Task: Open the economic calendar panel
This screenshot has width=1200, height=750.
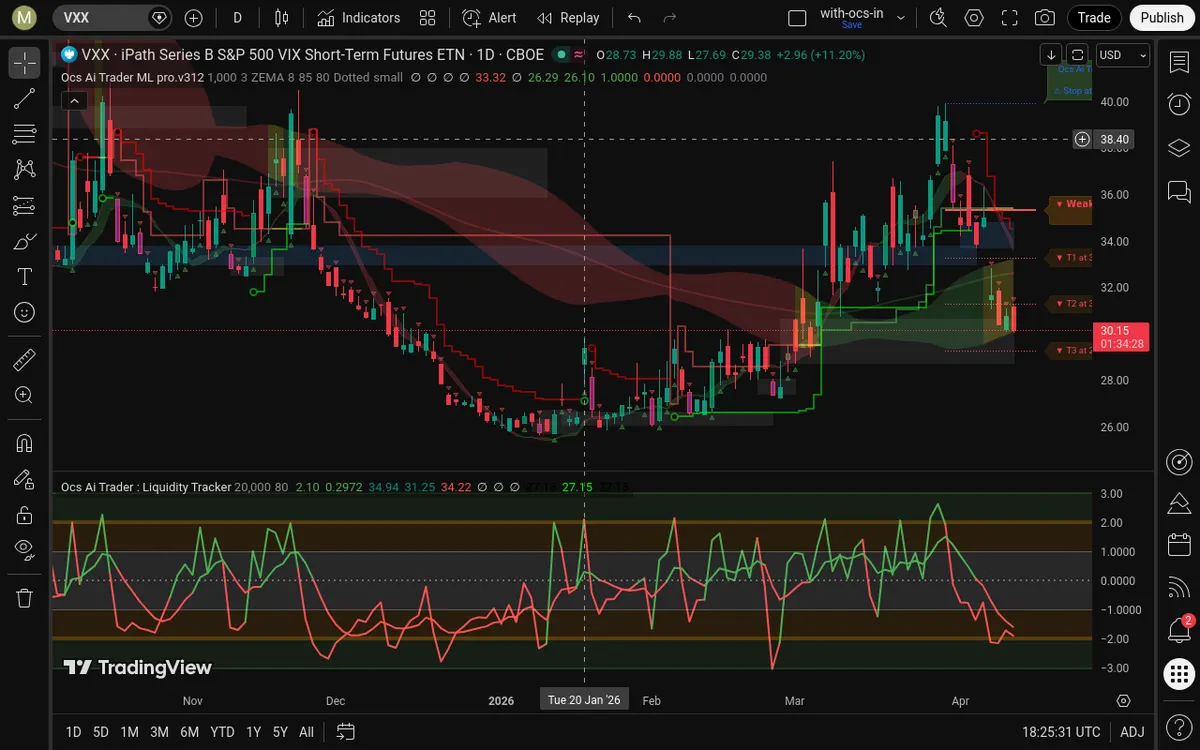Action: tap(1179, 545)
